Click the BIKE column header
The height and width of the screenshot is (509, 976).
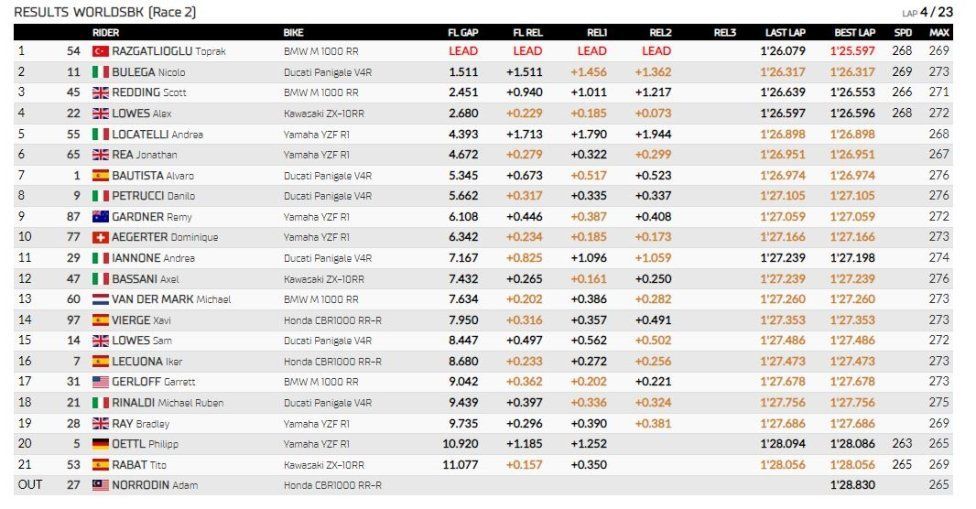(x=293, y=32)
